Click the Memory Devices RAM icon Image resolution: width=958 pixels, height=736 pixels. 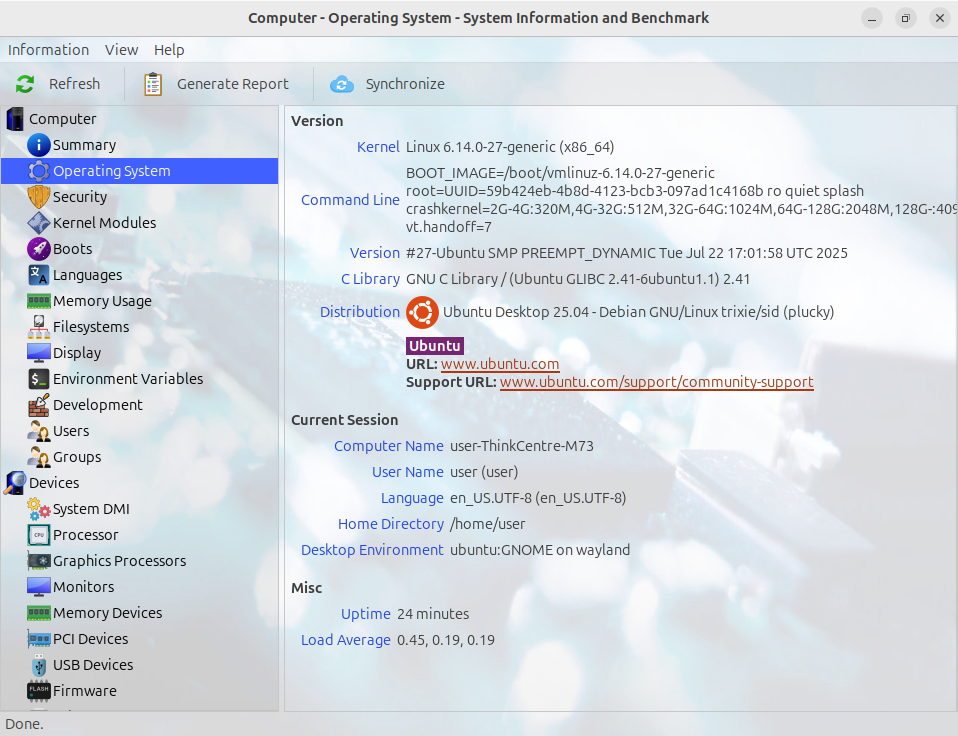(38, 612)
